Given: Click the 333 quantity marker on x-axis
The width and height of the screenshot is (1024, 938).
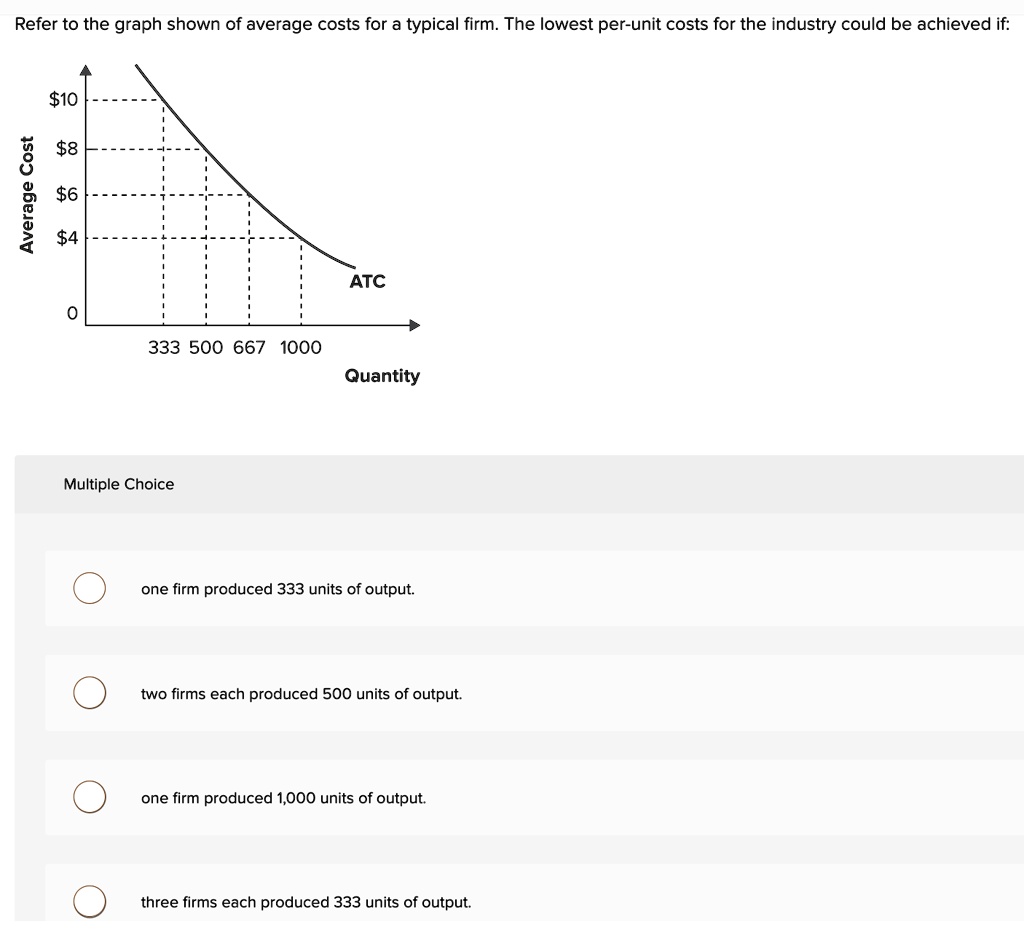Looking at the screenshot, I should point(162,347).
